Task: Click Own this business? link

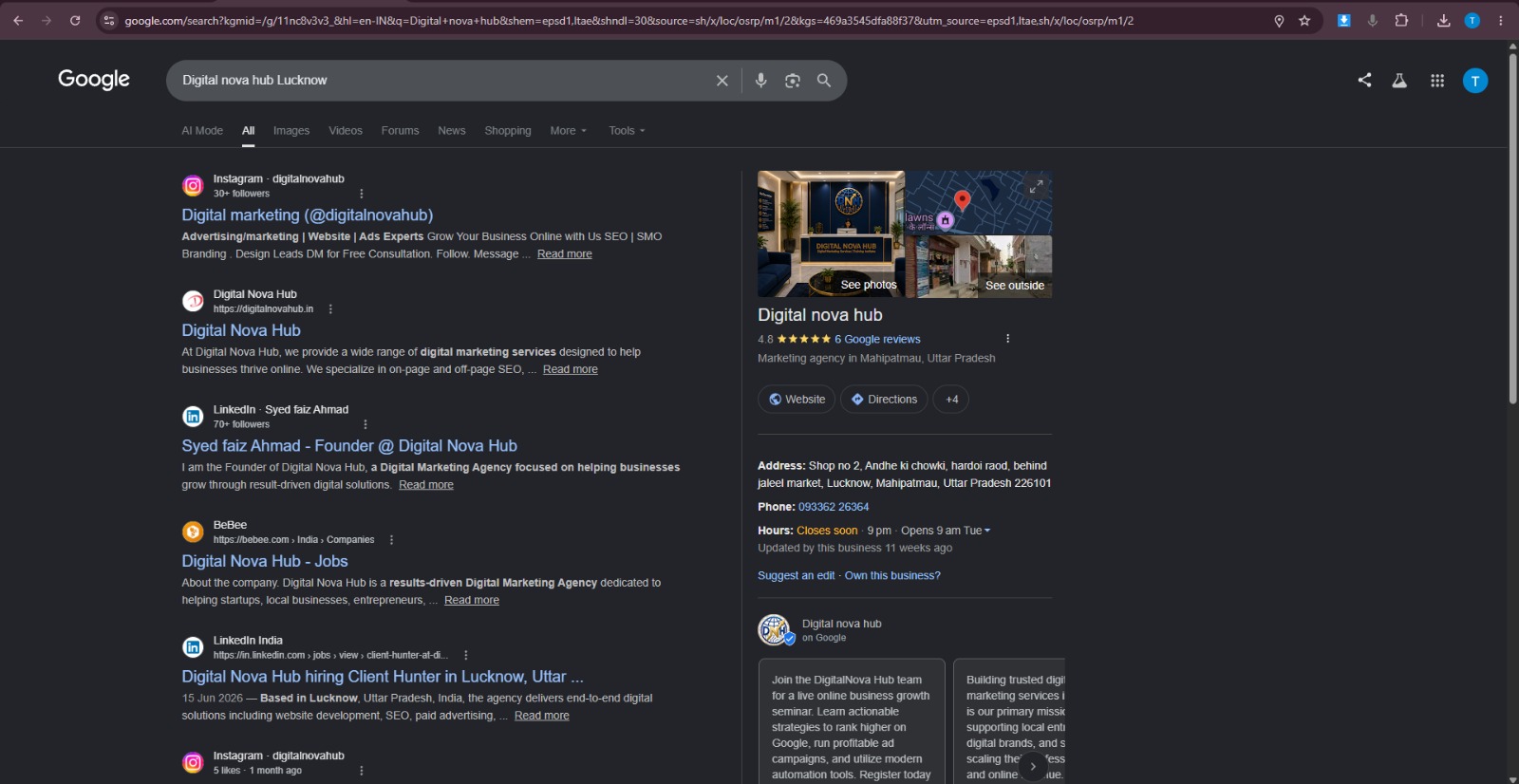Action: coord(892,576)
